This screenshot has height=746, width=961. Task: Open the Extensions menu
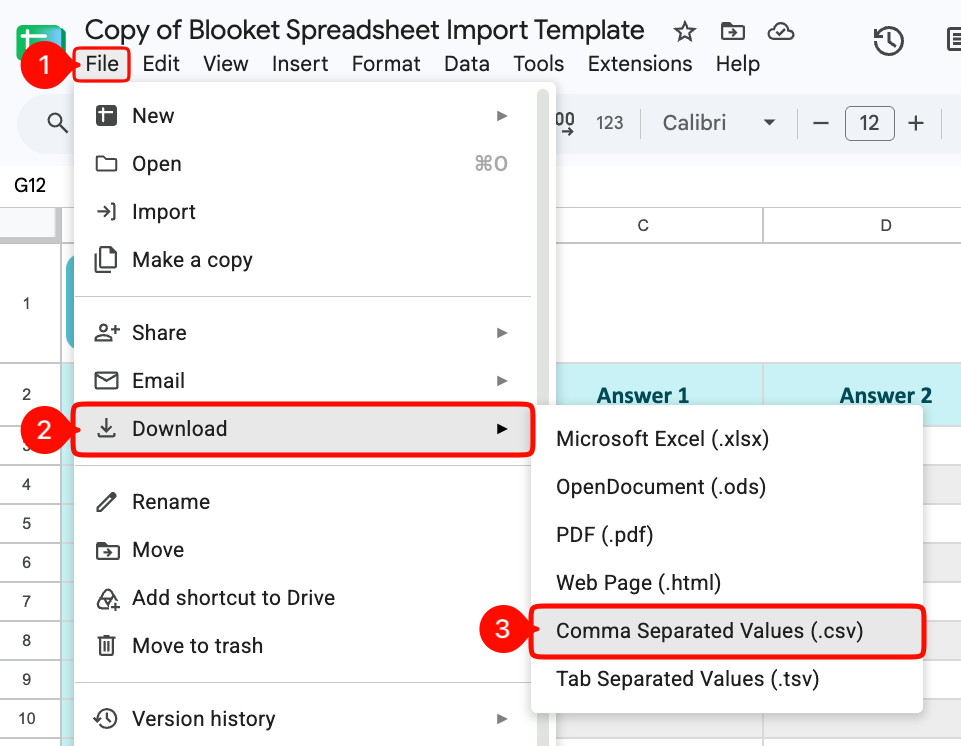coord(640,64)
